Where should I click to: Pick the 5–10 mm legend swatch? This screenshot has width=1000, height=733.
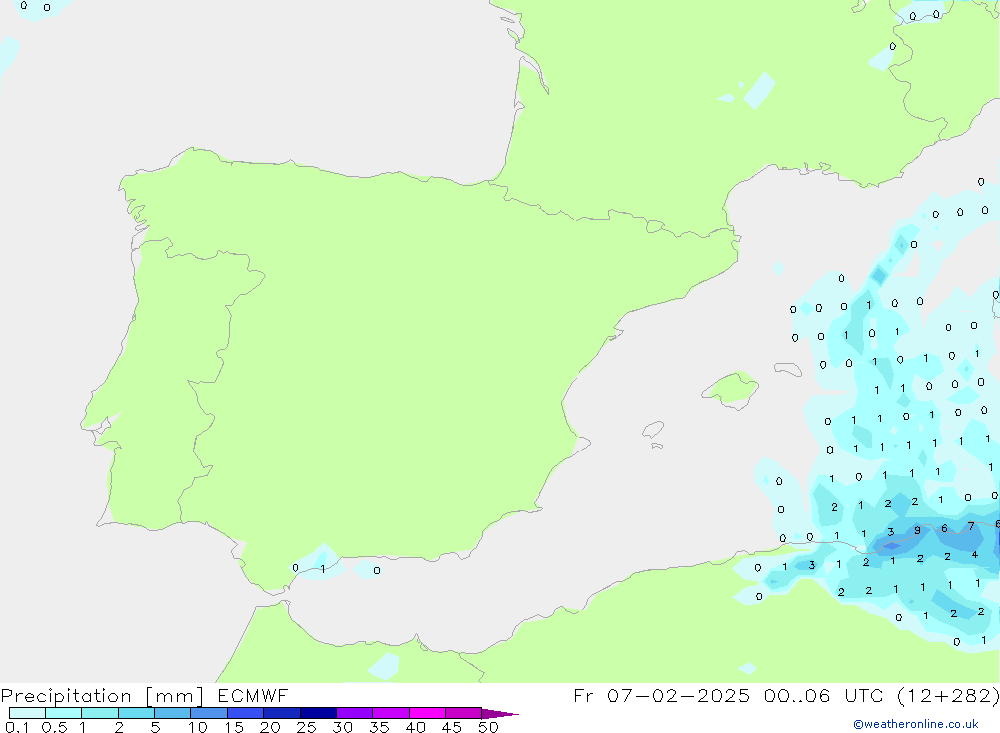coord(172,713)
